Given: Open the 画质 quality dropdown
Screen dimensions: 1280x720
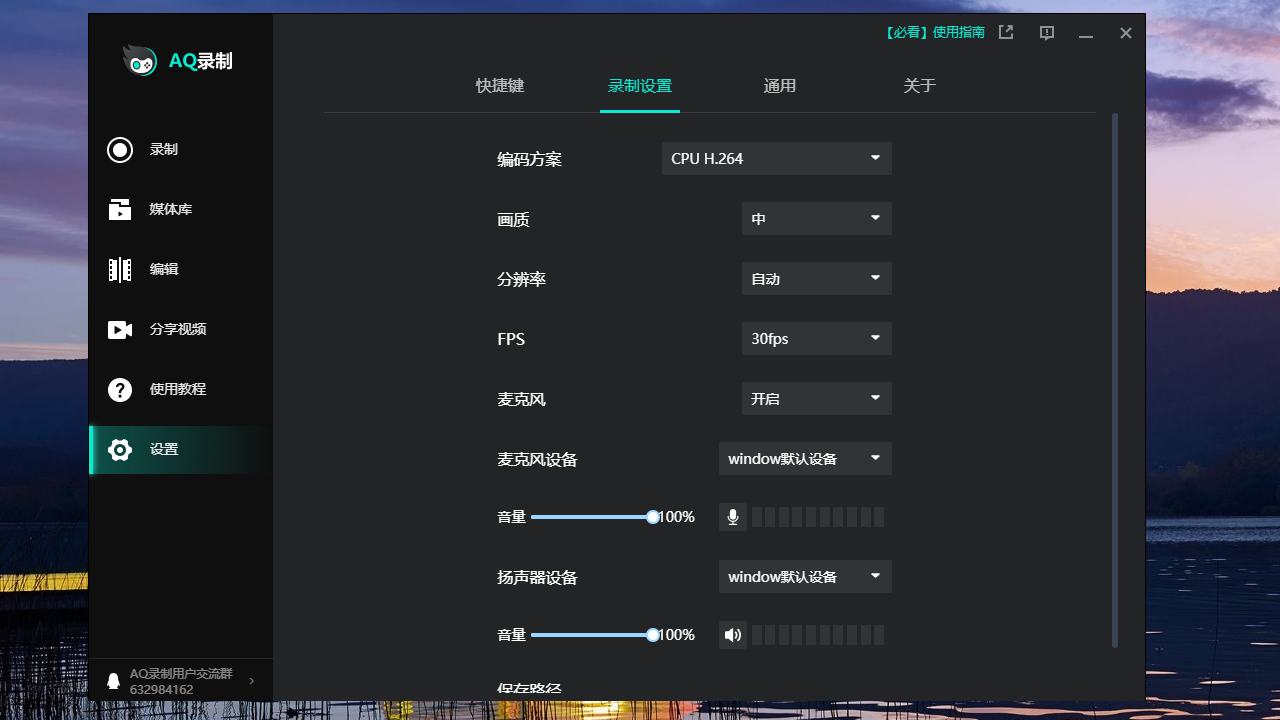Looking at the screenshot, I should (x=816, y=218).
